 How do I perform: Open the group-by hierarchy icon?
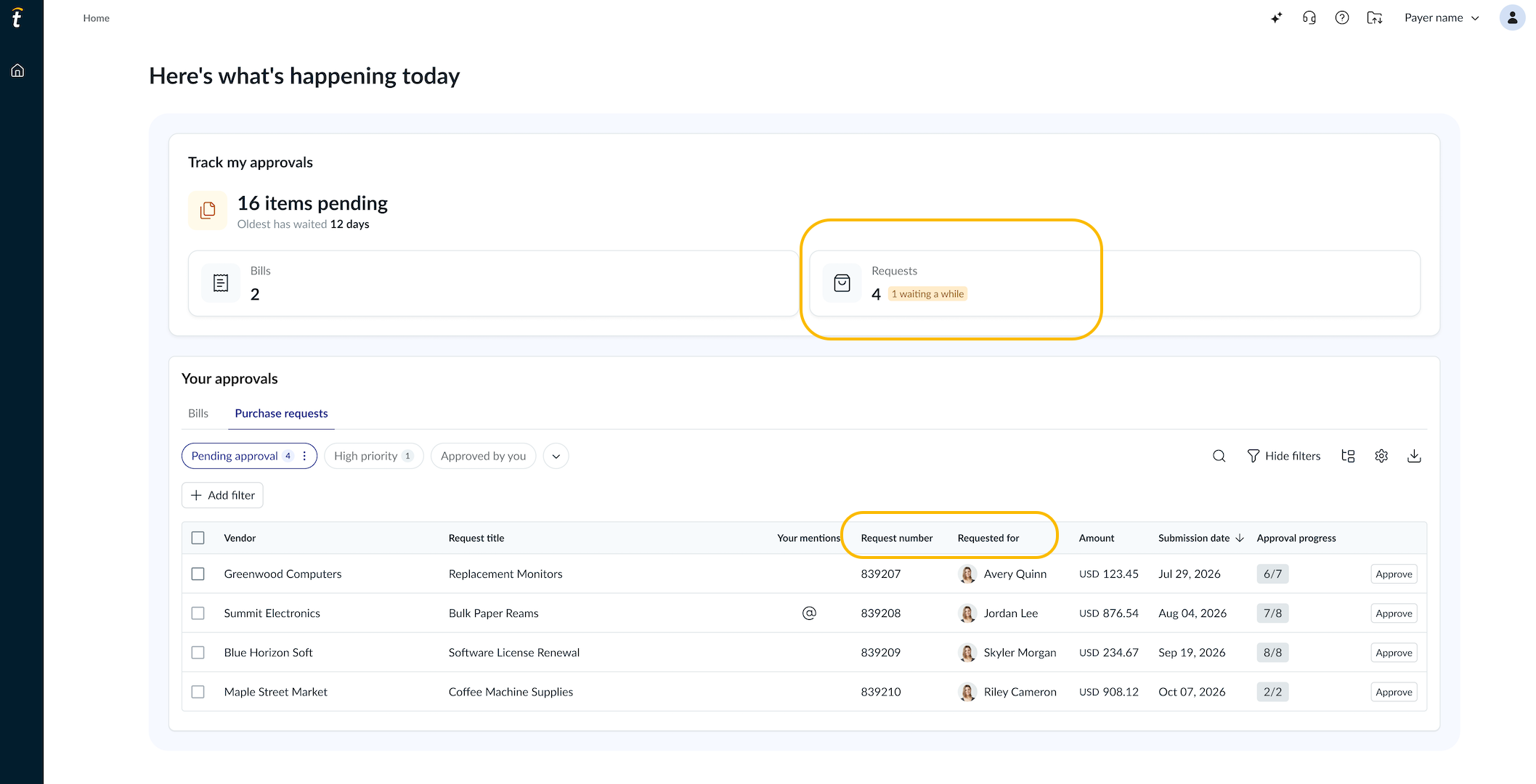click(1348, 456)
